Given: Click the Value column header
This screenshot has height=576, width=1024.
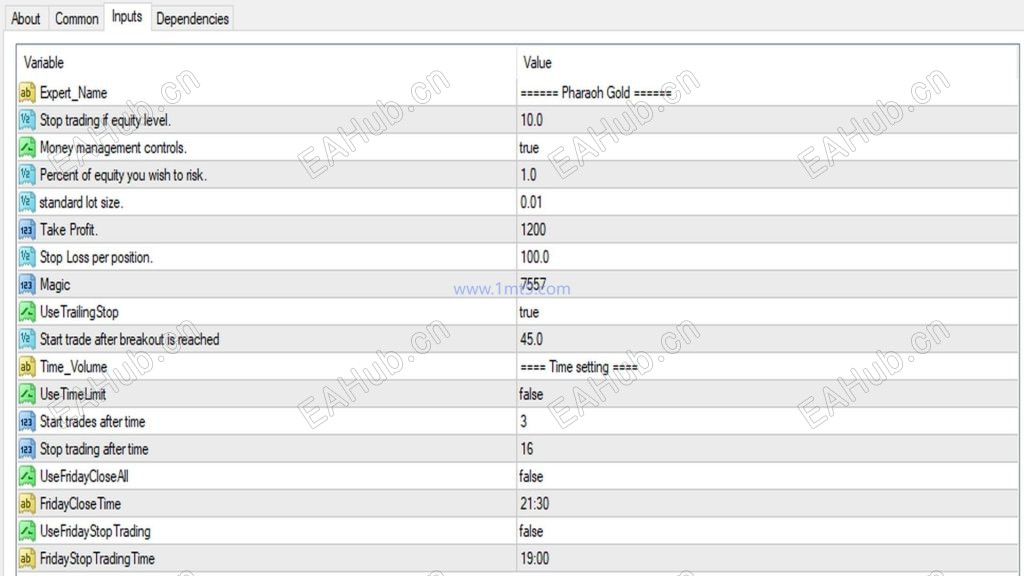Looking at the screenshot, I should pyautogui.click(x=537, y=63).
